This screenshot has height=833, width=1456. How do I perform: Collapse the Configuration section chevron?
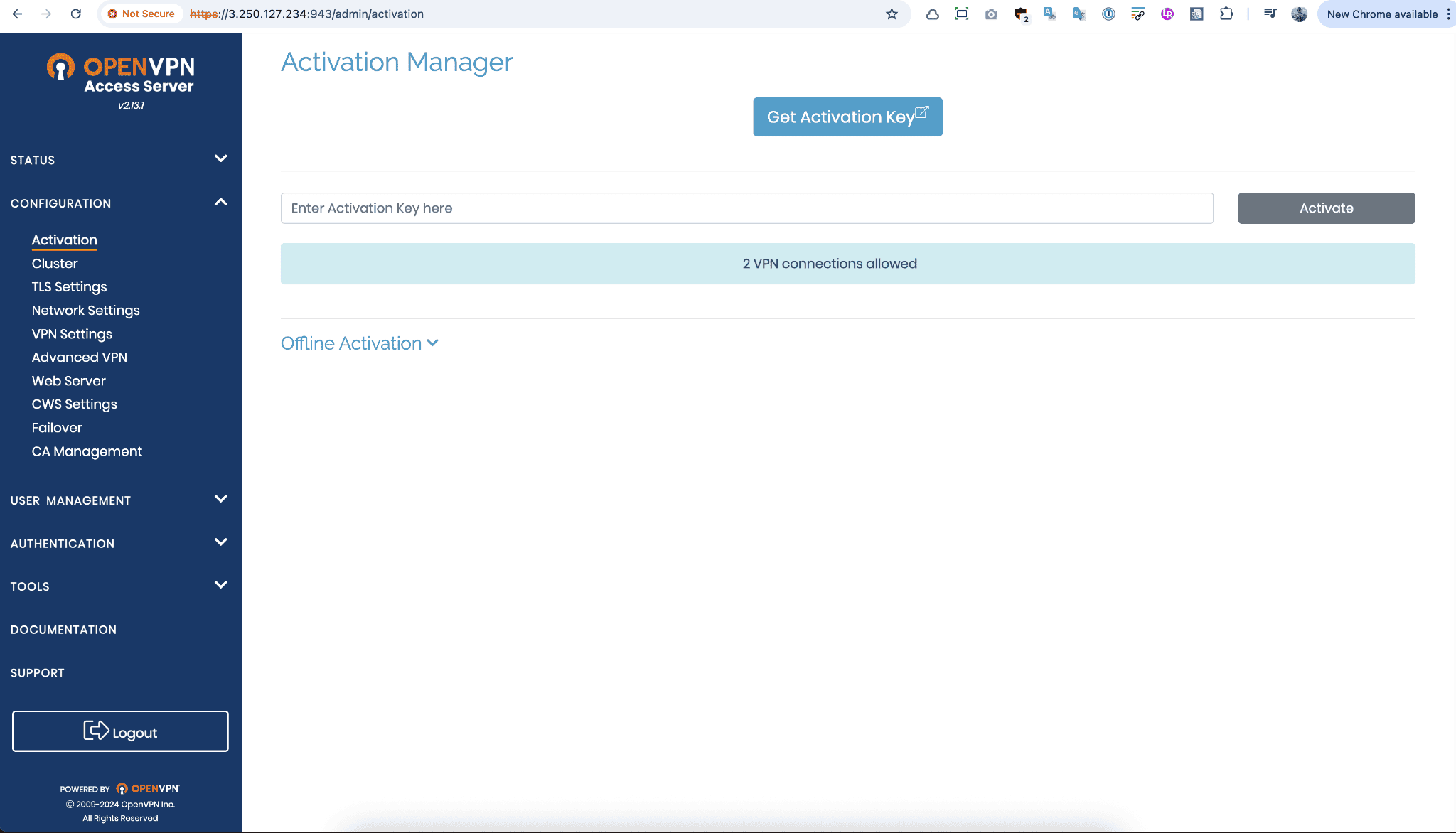pyautogui.click(x=221, y=202)
